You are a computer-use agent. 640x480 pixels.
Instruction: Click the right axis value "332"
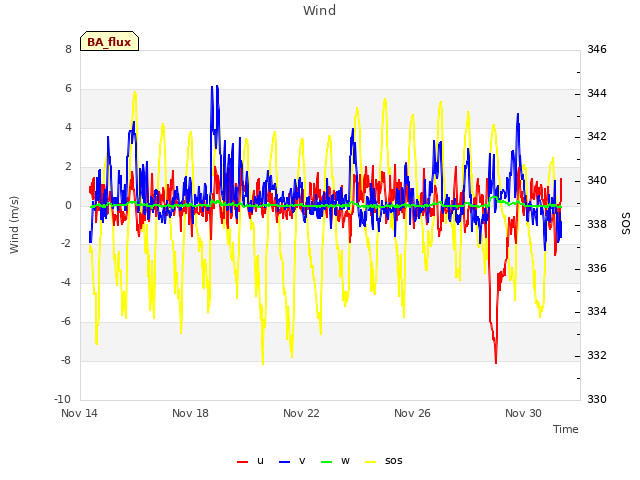(597, 356)
